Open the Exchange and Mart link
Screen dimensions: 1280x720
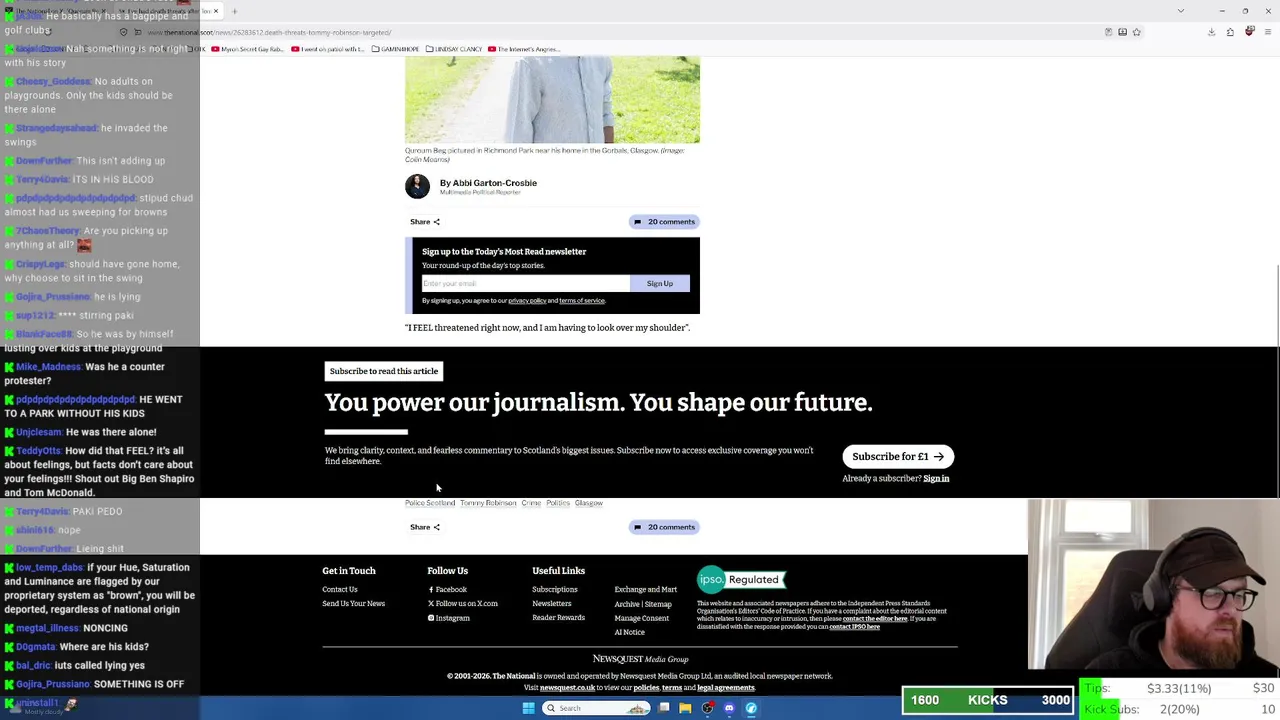[646, 590]
